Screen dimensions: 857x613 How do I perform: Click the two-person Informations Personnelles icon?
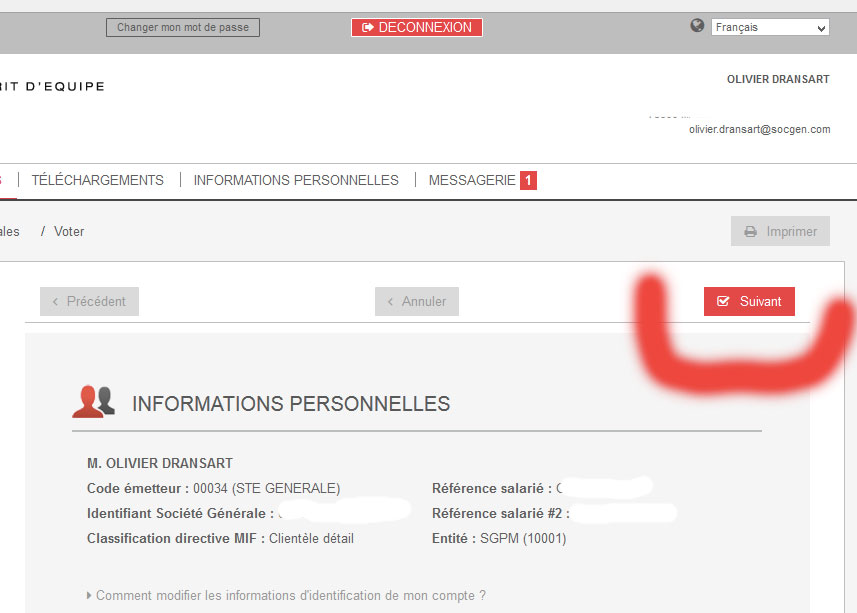click(94, 401)
